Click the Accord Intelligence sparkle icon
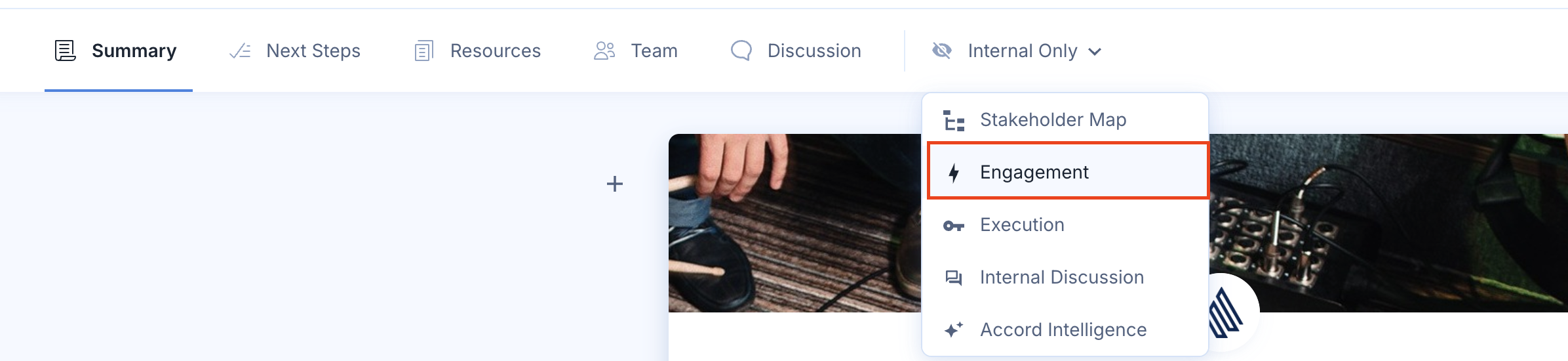The image size is (1568, 361). coord(954,329)
